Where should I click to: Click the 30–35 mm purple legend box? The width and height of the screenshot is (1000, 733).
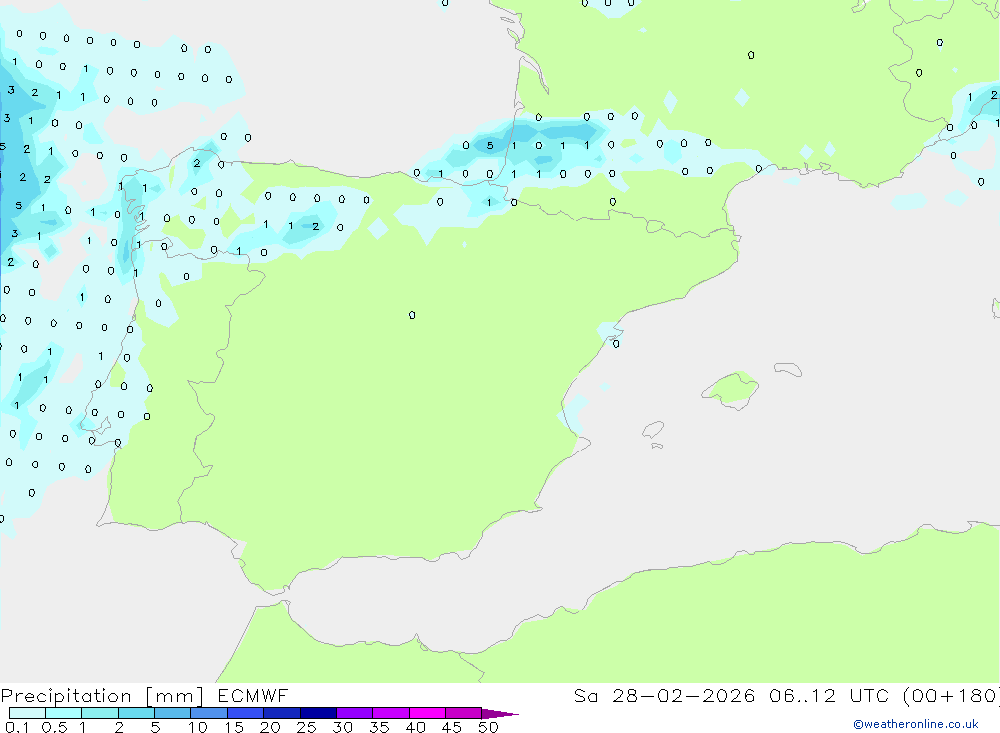point(354,713)
